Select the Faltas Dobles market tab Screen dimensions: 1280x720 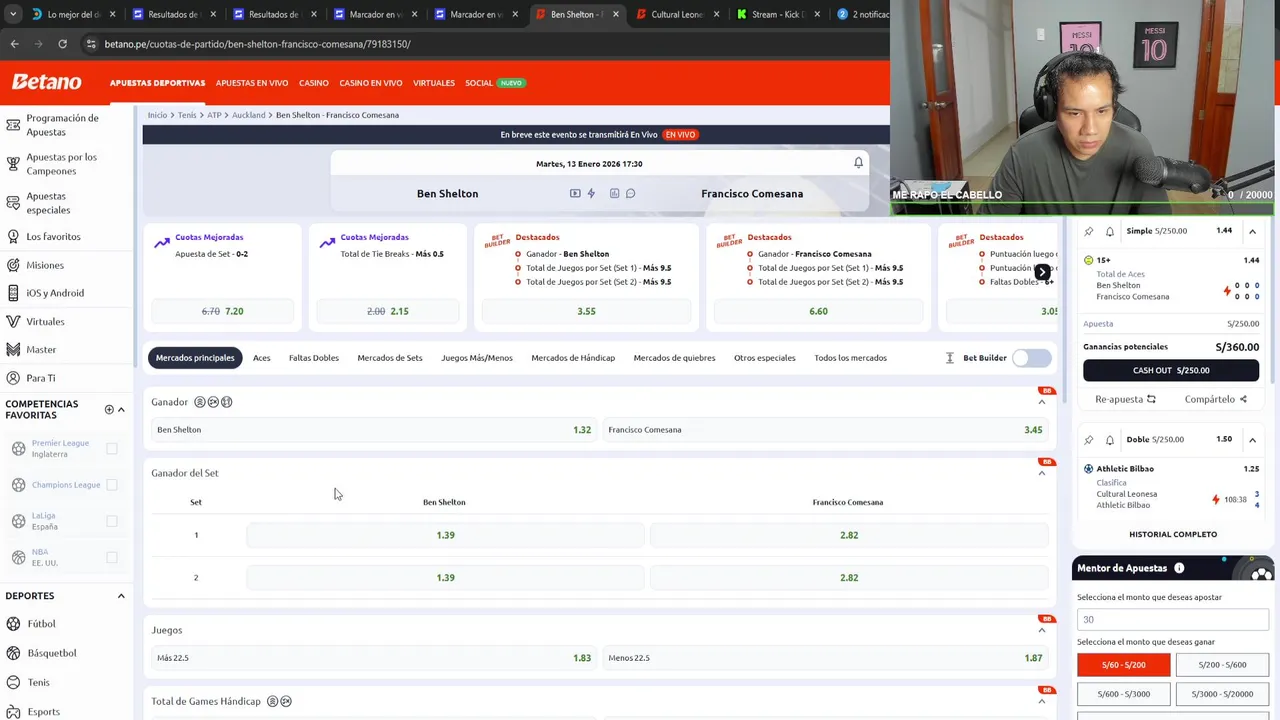point(314,358)
